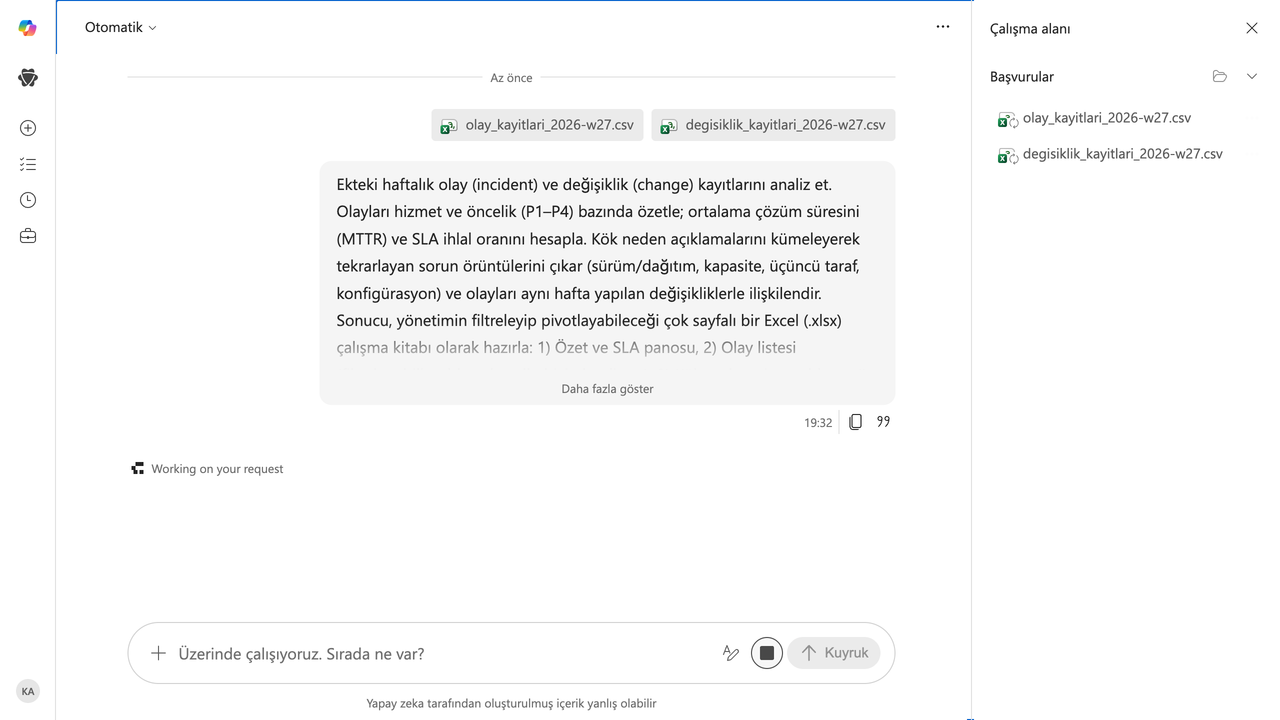Image resolution: width=1280 pixels, height=720 pixels.
Task: Open olay_kayitlari_2026-w27.csv attachment chip in chat
Action: pos(537,125)
